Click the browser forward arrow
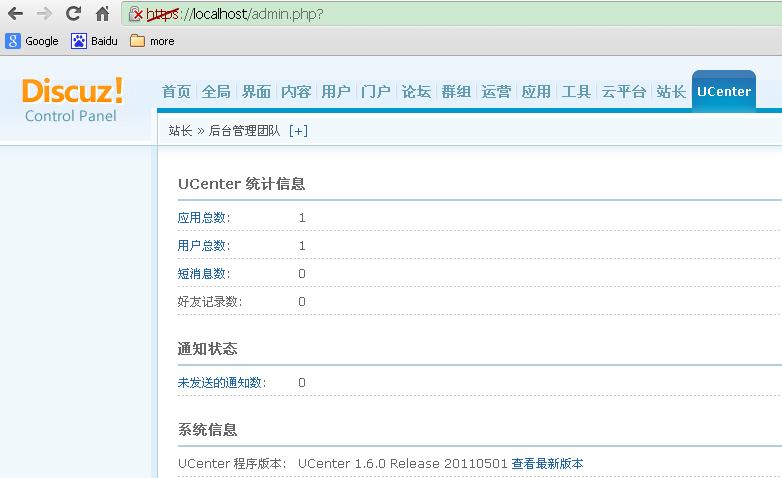Viewport: 782px width, 478px height. [44, 13]
